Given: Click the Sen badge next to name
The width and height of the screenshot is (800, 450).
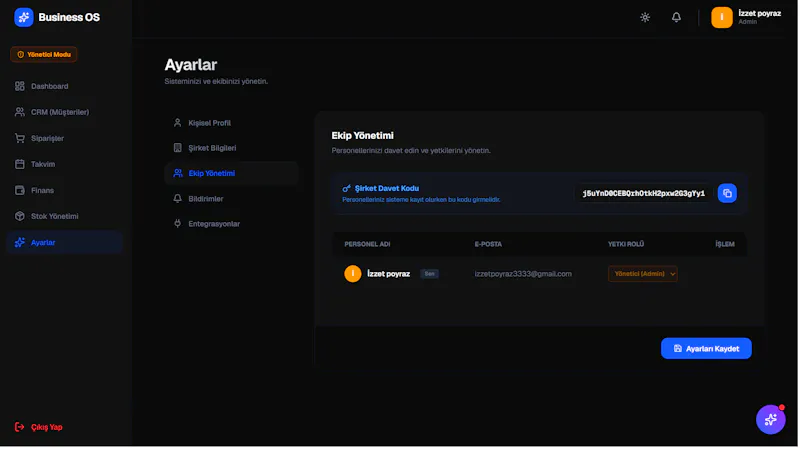Looking at the screenshot, I should (430, 274).
